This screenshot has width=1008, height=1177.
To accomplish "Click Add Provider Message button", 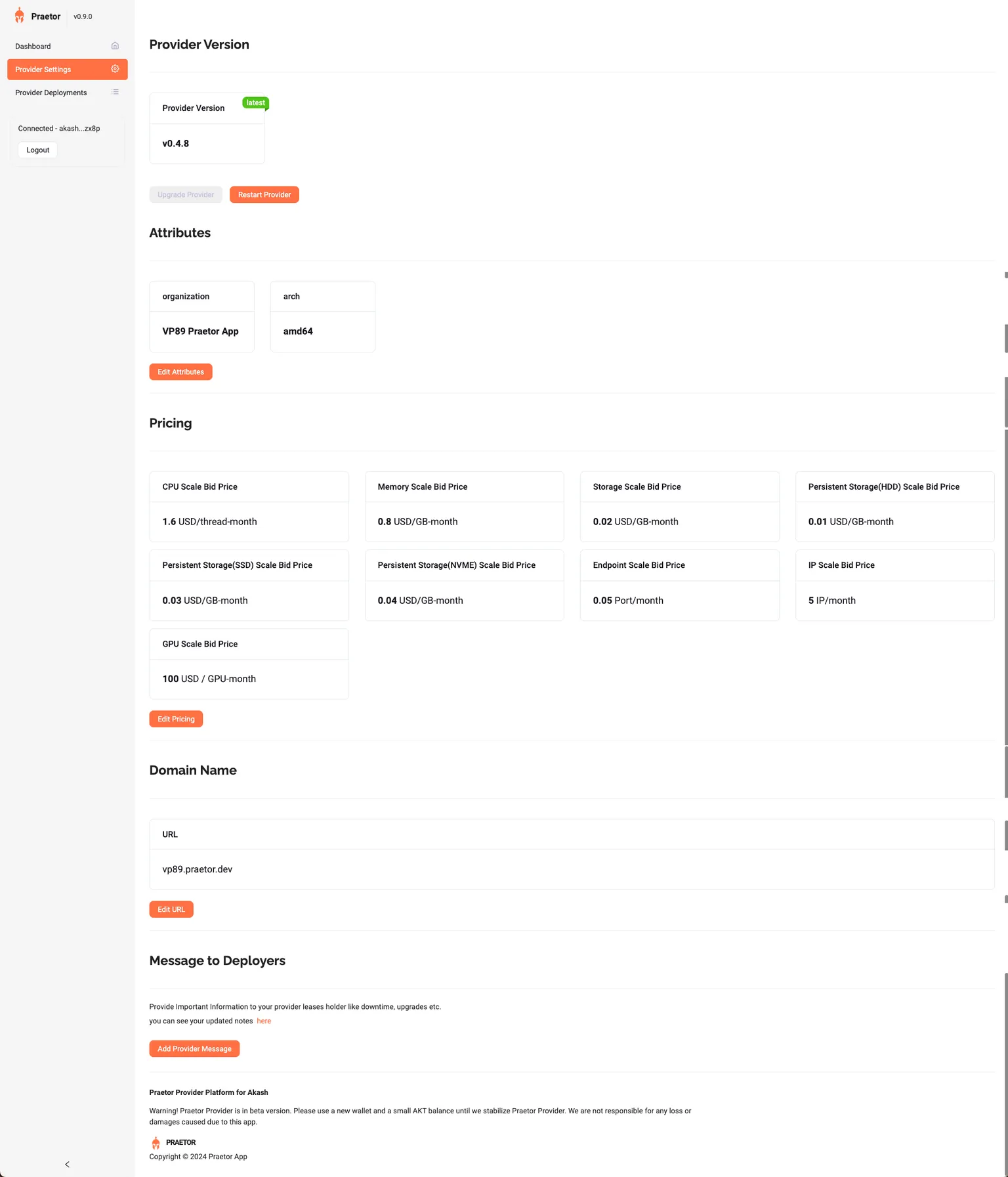I will tap(194, 1049).
